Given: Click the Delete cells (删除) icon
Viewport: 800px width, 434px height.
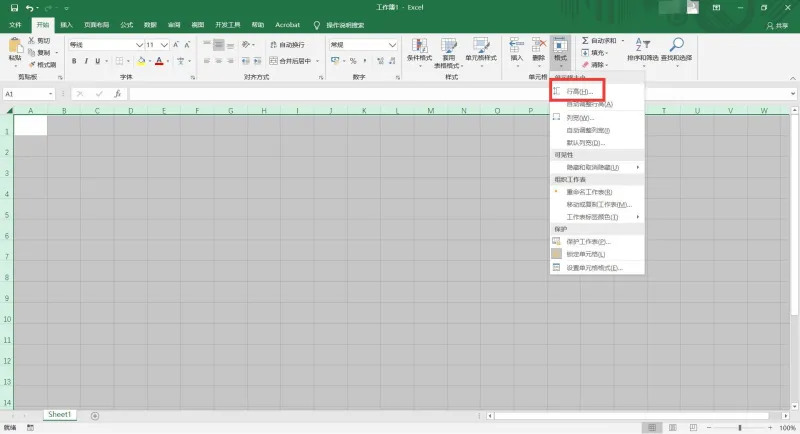Looking at the screenshot, I should [539, 45].
